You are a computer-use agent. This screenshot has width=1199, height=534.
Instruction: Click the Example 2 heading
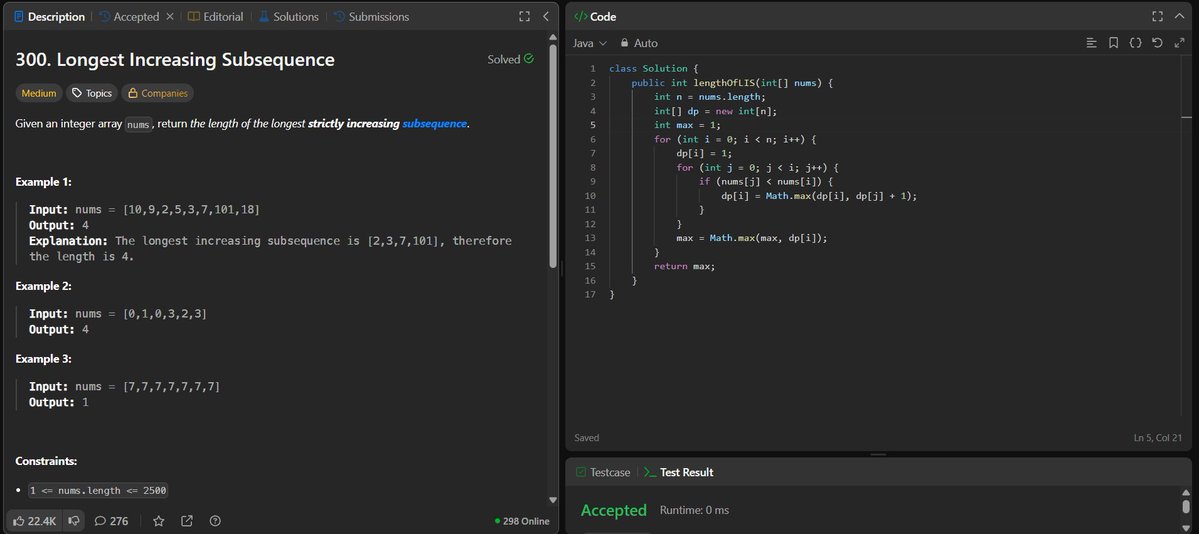click(43, 286)
